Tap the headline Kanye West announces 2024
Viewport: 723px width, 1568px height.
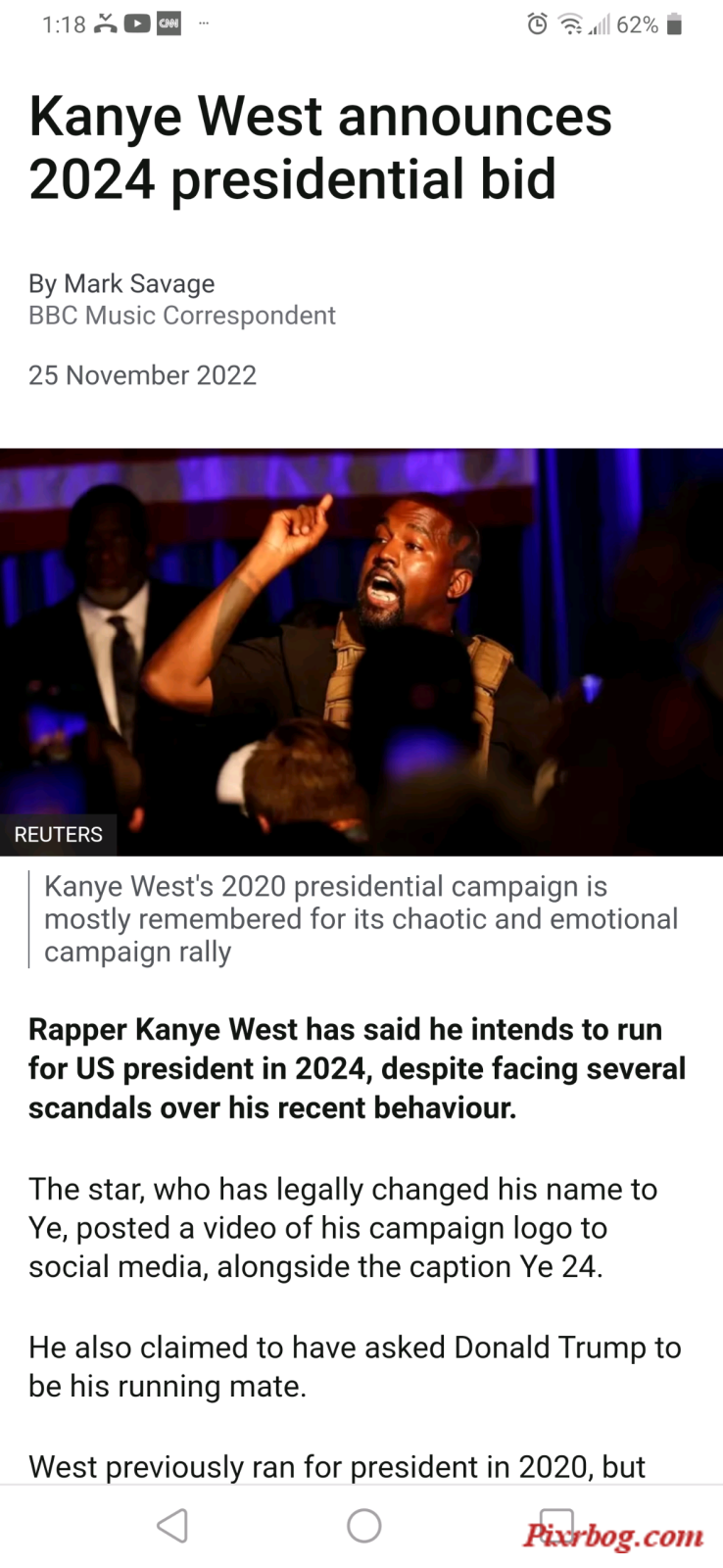[x=320, y=147]
